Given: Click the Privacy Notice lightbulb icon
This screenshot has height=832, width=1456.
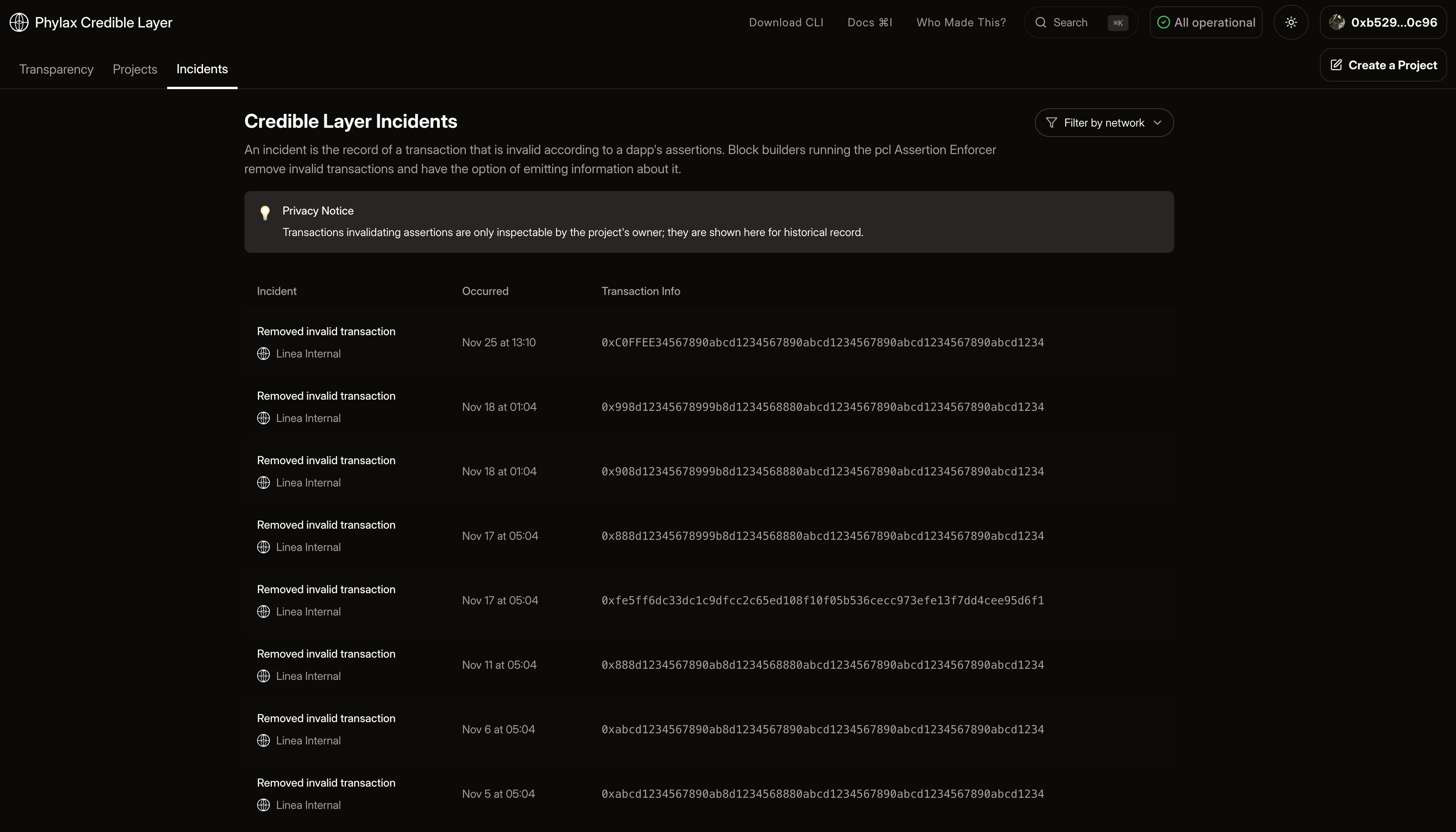Looking at the screenshot, I should 265,213.
